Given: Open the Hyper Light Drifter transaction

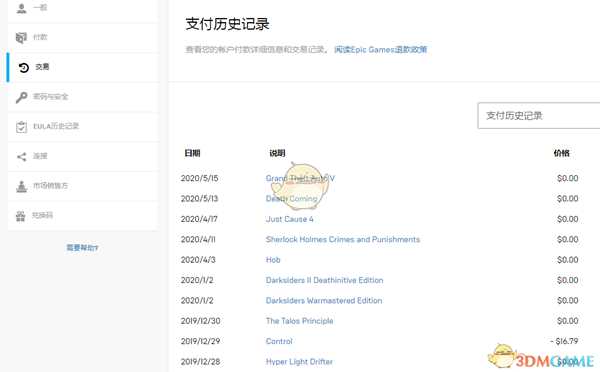Looking at the screenshot, I should coord(299,361).
